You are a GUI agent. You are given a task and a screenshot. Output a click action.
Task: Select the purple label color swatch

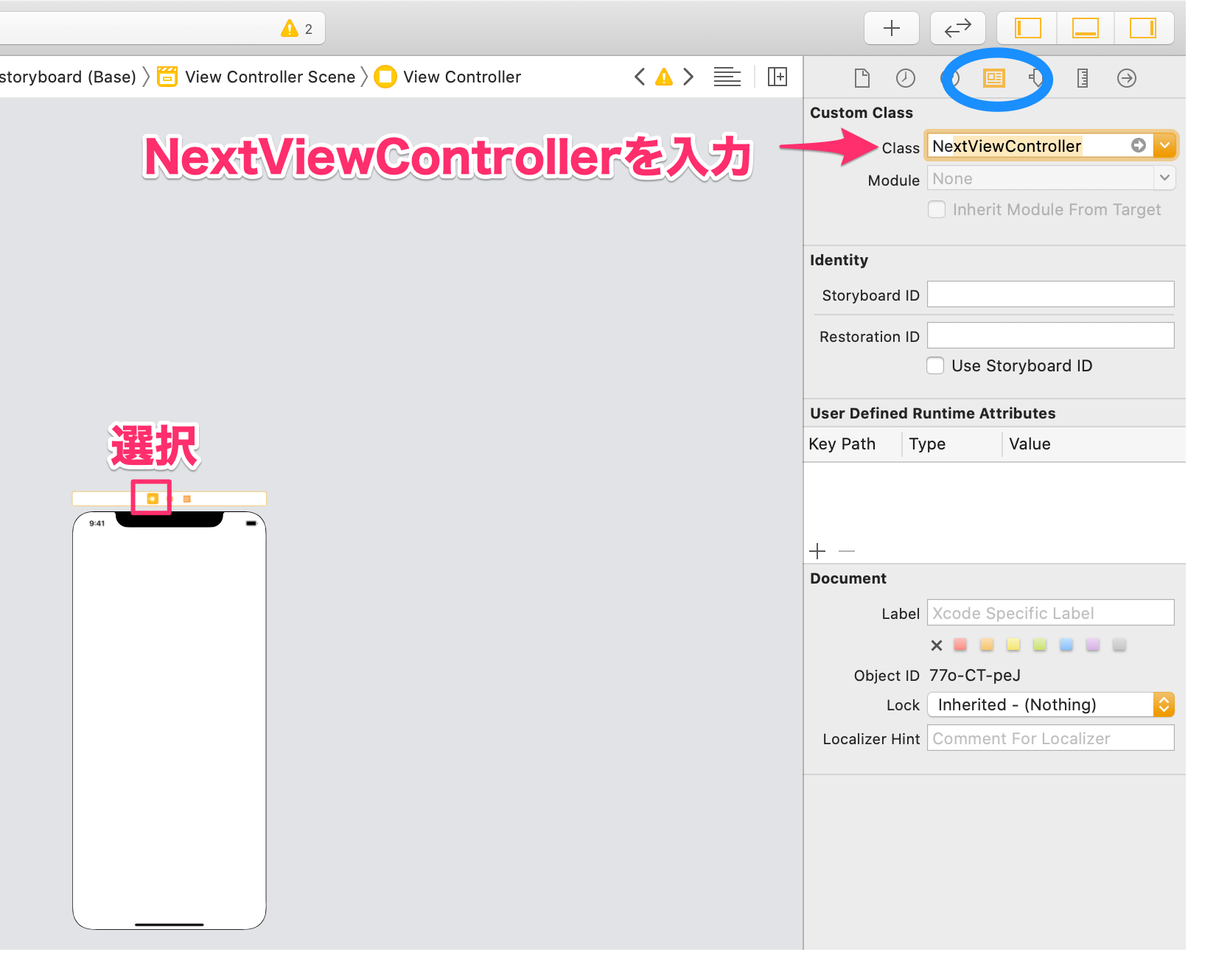[1093, 645]
